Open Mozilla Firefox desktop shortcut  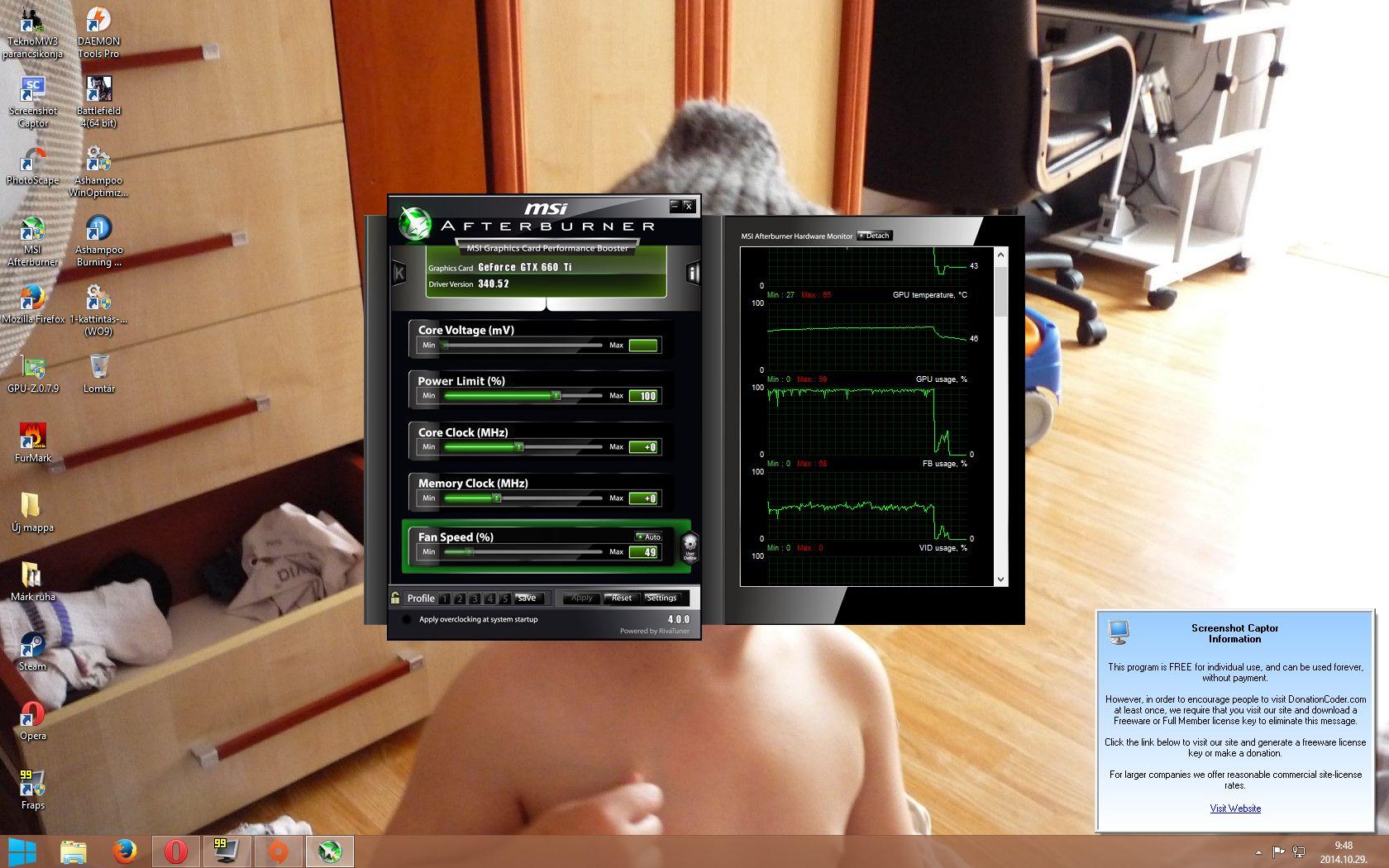coord(32,305)
